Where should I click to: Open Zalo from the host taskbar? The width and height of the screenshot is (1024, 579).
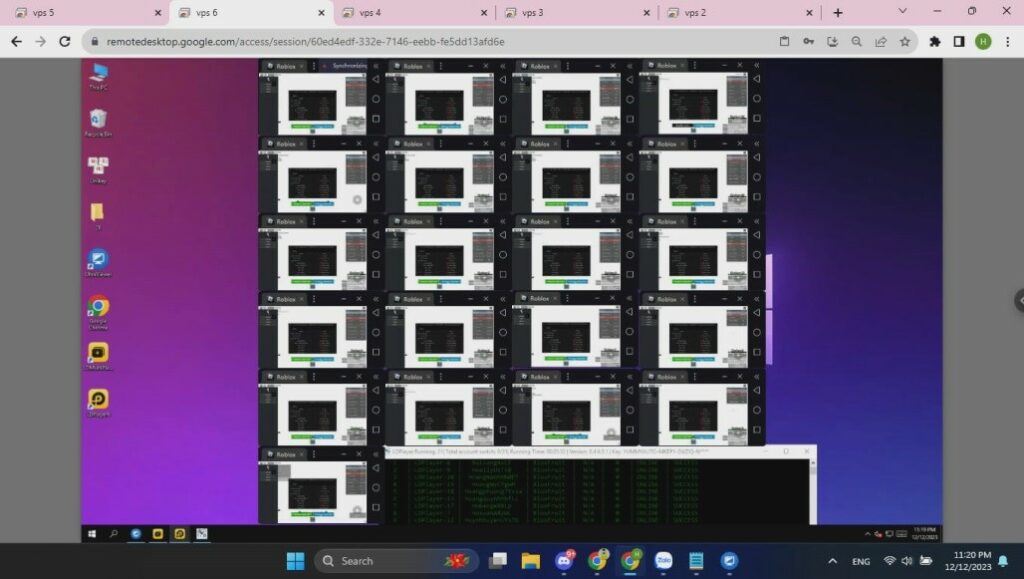tap(664, 561)
